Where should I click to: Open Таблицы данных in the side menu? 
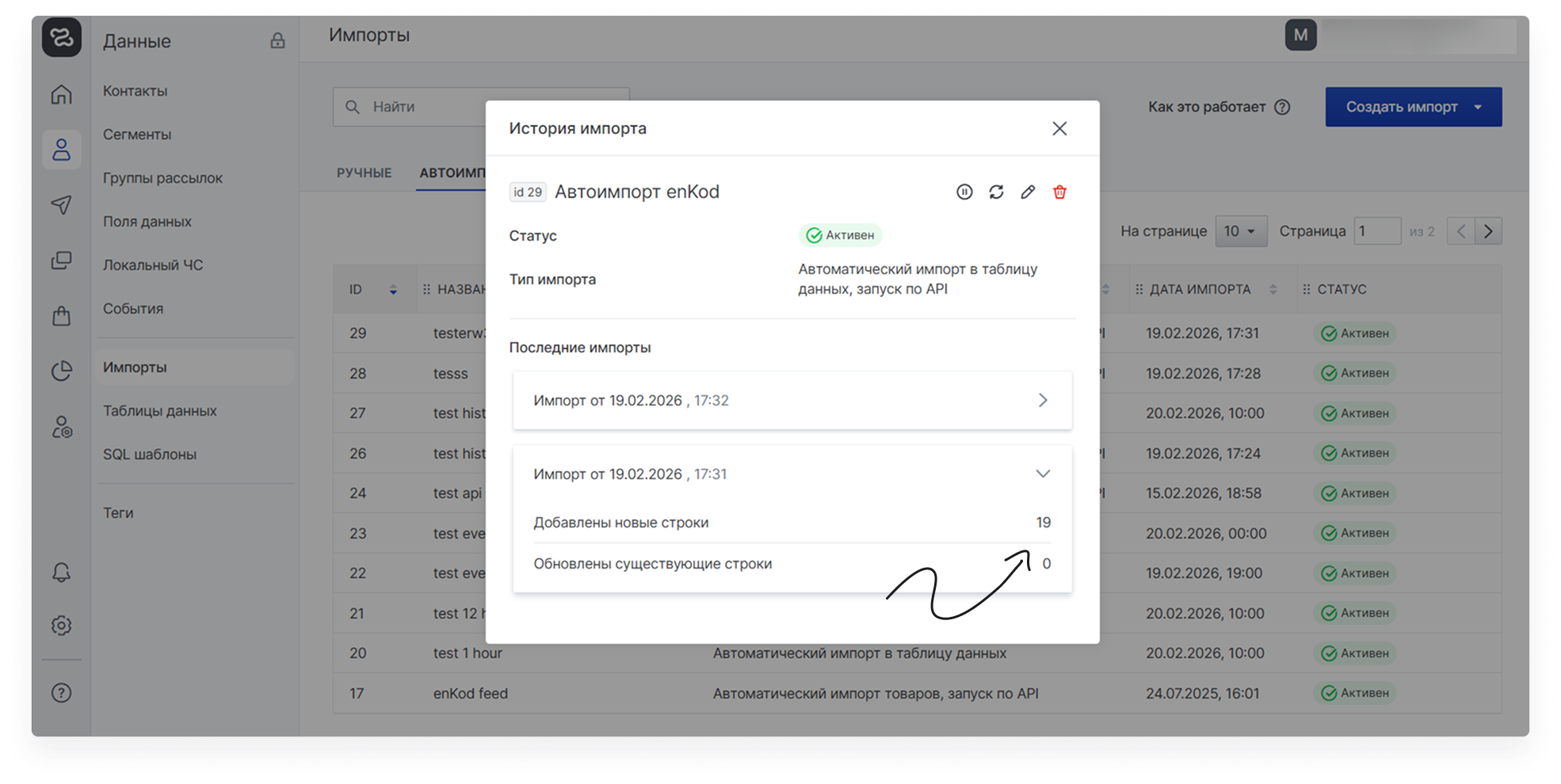point(159,411)
